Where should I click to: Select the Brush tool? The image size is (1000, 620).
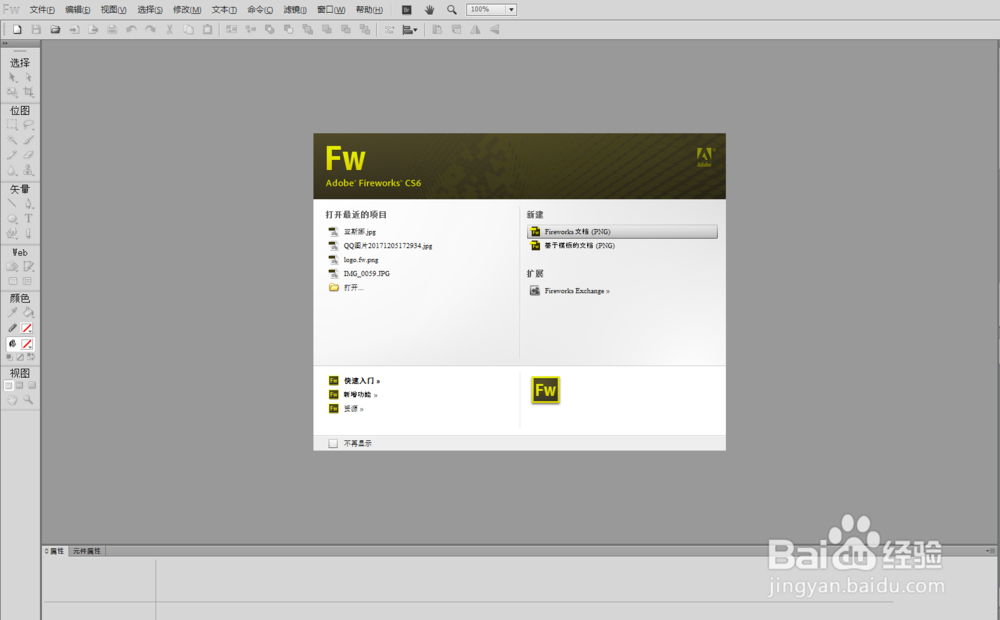28,140
